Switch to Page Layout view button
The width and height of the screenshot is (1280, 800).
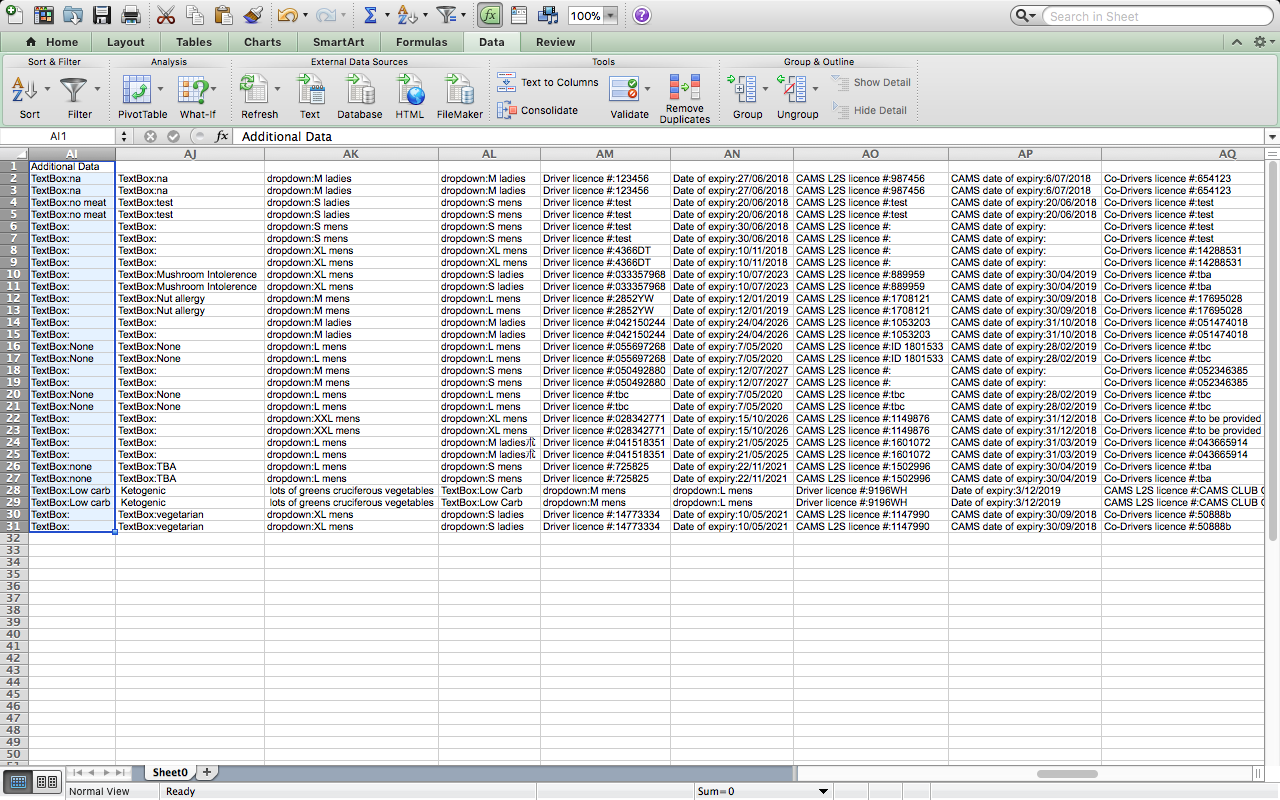pos(47,782)
